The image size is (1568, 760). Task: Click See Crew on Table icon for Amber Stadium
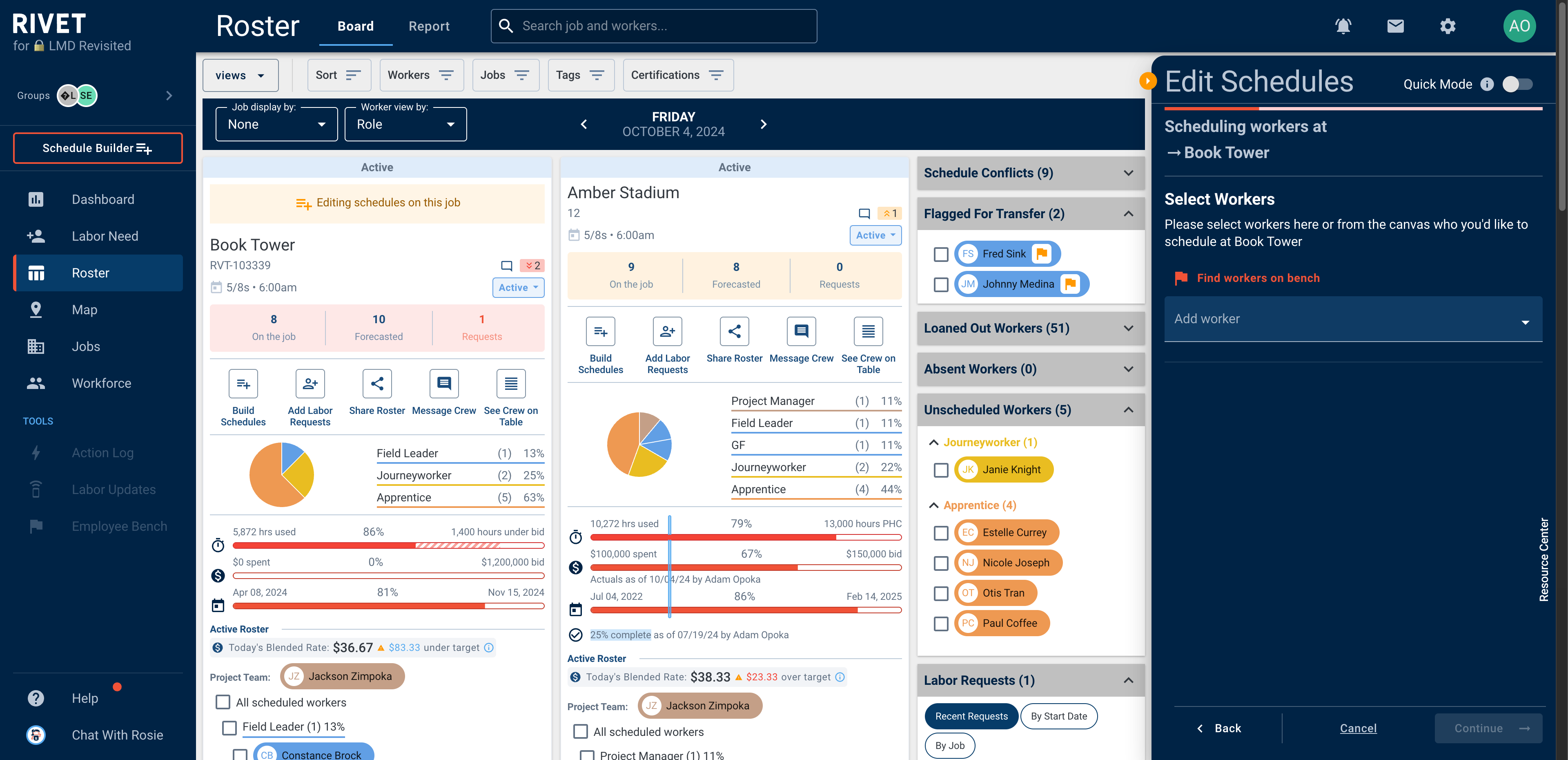pyautogui.click(x=868, y=331)
